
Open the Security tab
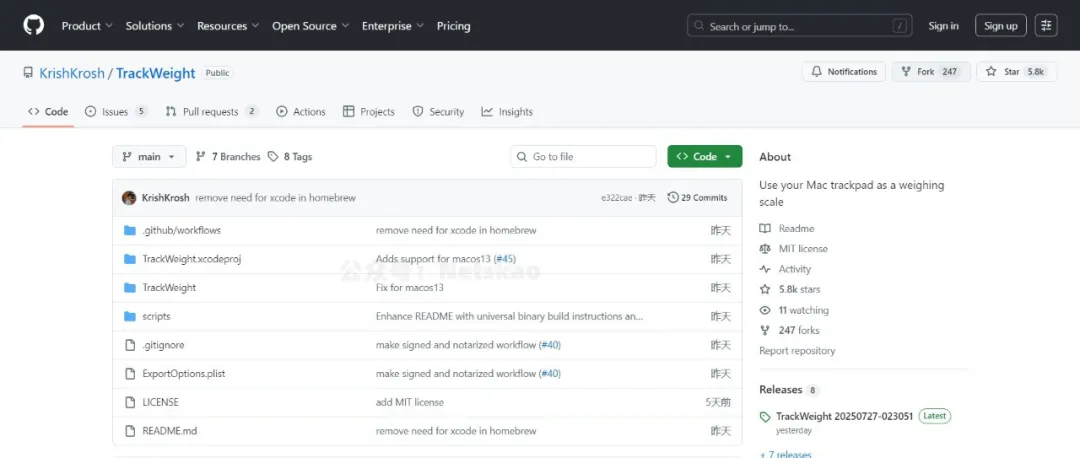coord(438,112)
